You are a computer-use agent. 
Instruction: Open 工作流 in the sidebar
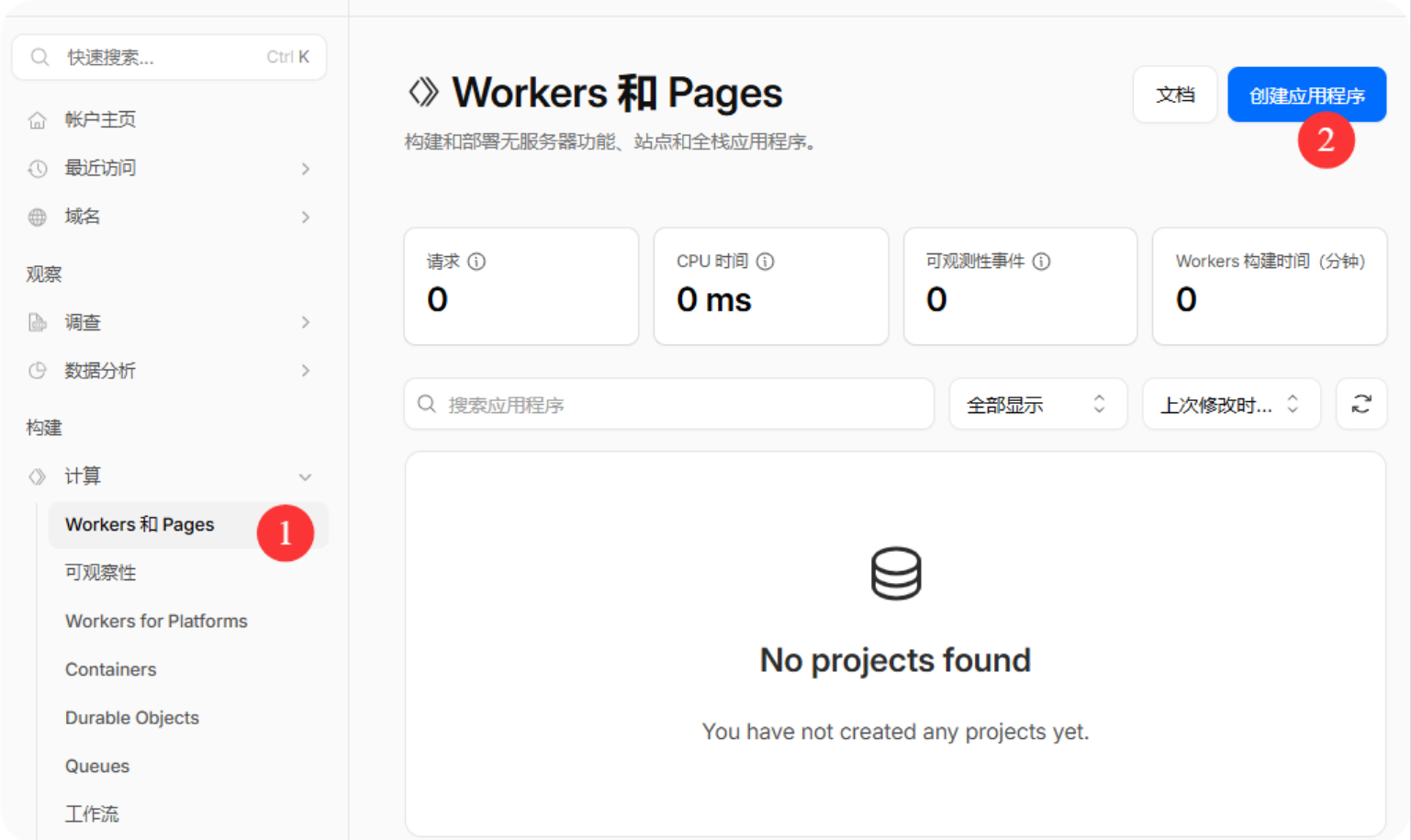91,814
